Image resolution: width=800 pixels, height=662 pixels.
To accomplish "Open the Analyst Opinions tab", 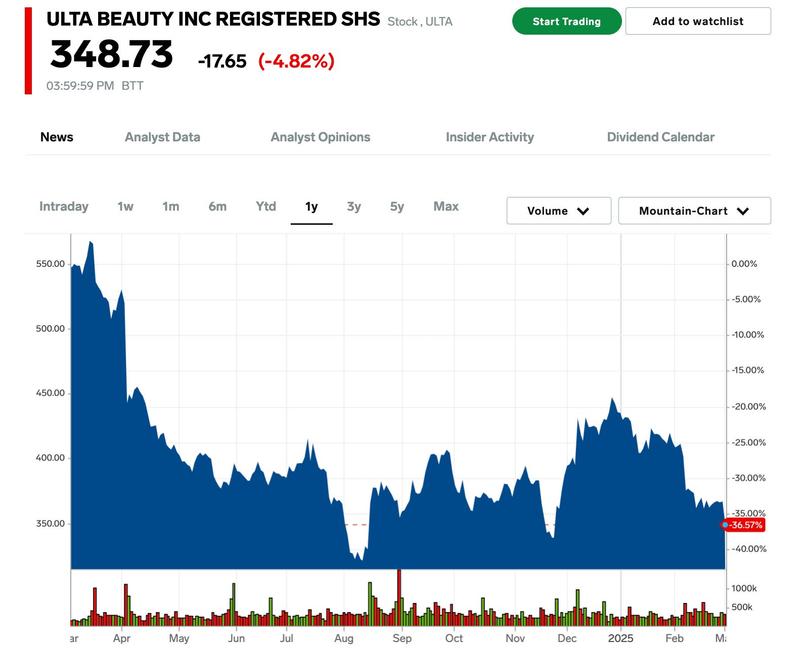I will click(320, 137).
